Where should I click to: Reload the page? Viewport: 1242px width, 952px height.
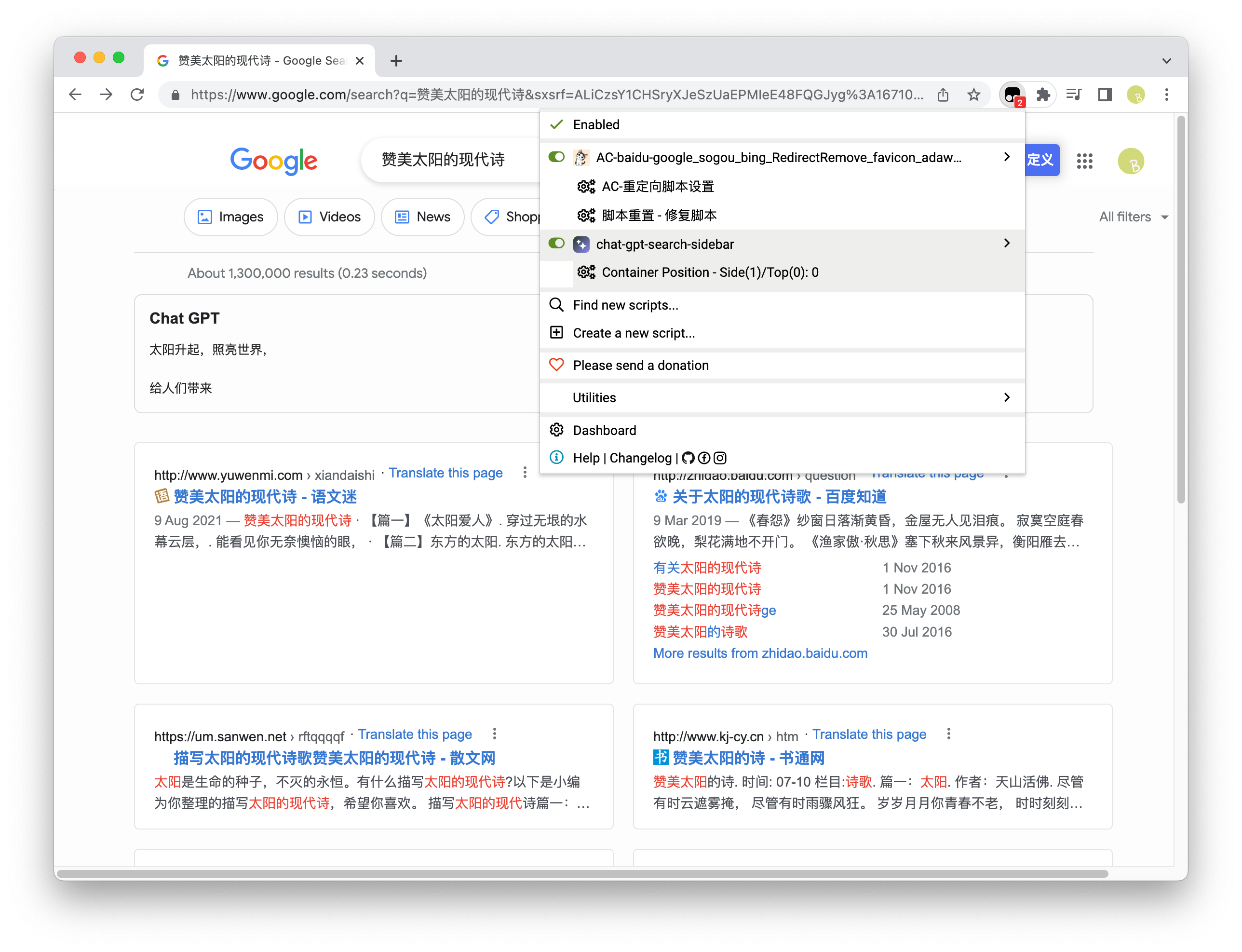pyautogui.click(x=137, y=95)
